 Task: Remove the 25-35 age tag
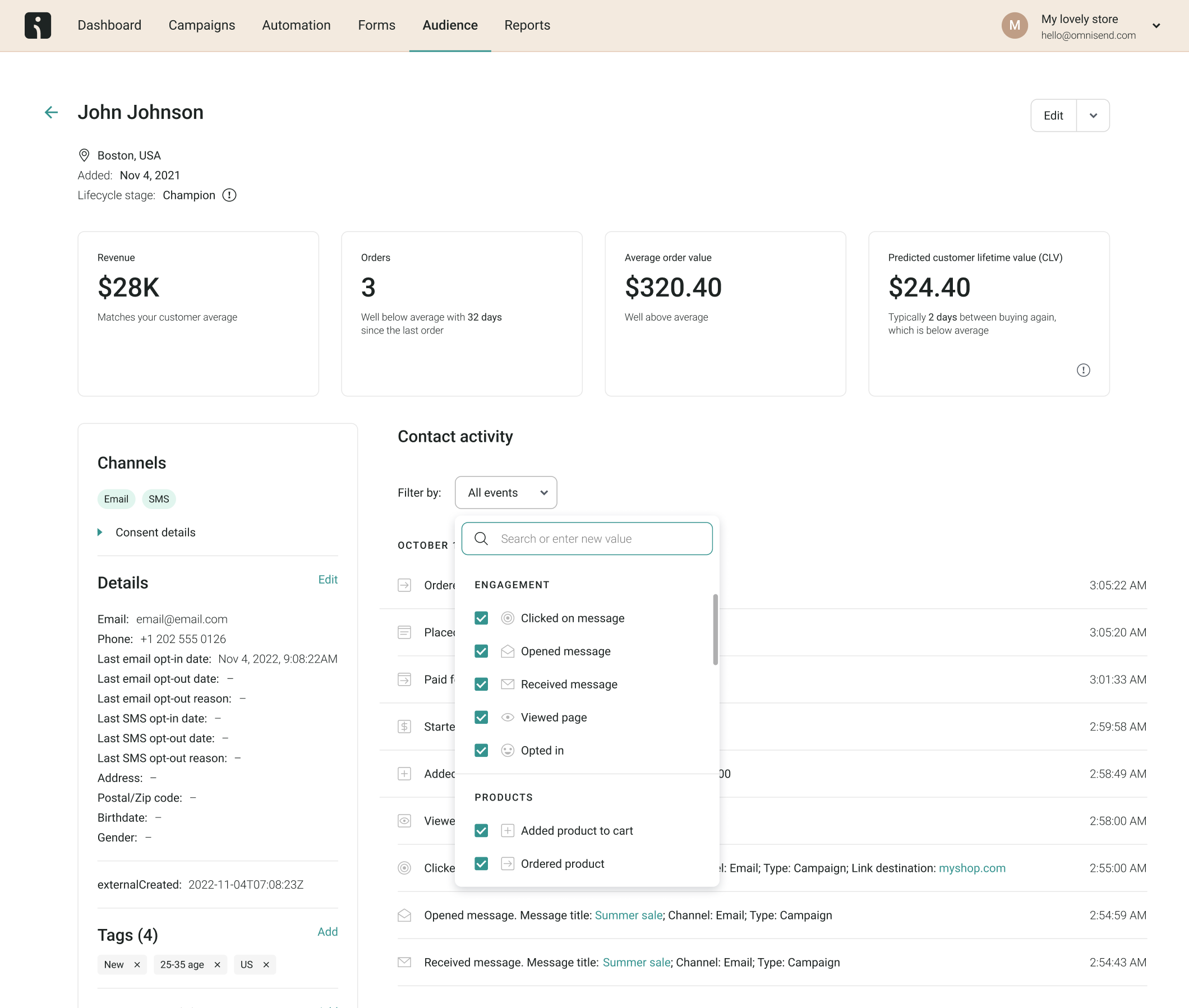click(217, 965)
